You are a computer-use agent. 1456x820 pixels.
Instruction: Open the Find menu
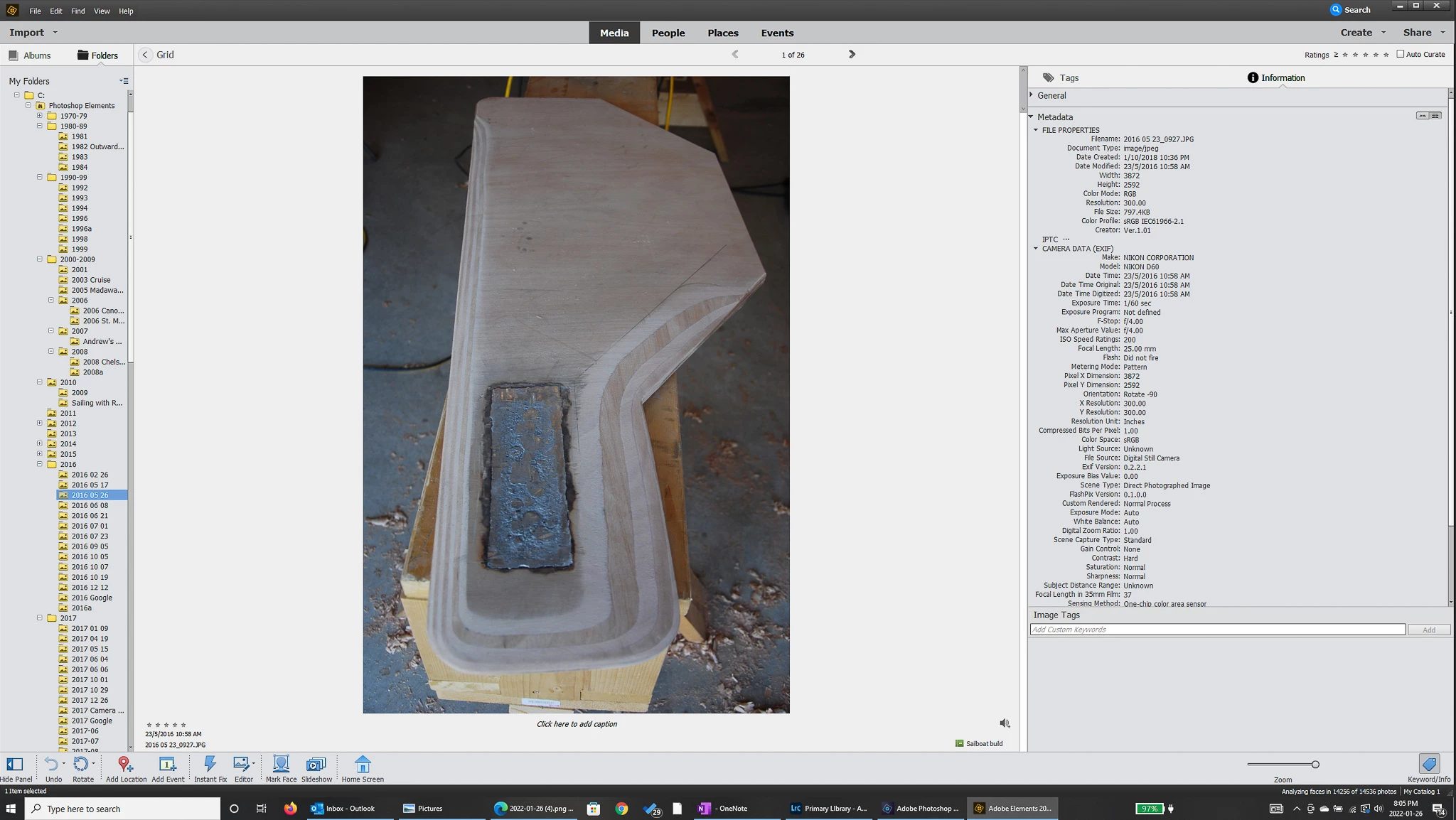(78, 11)
